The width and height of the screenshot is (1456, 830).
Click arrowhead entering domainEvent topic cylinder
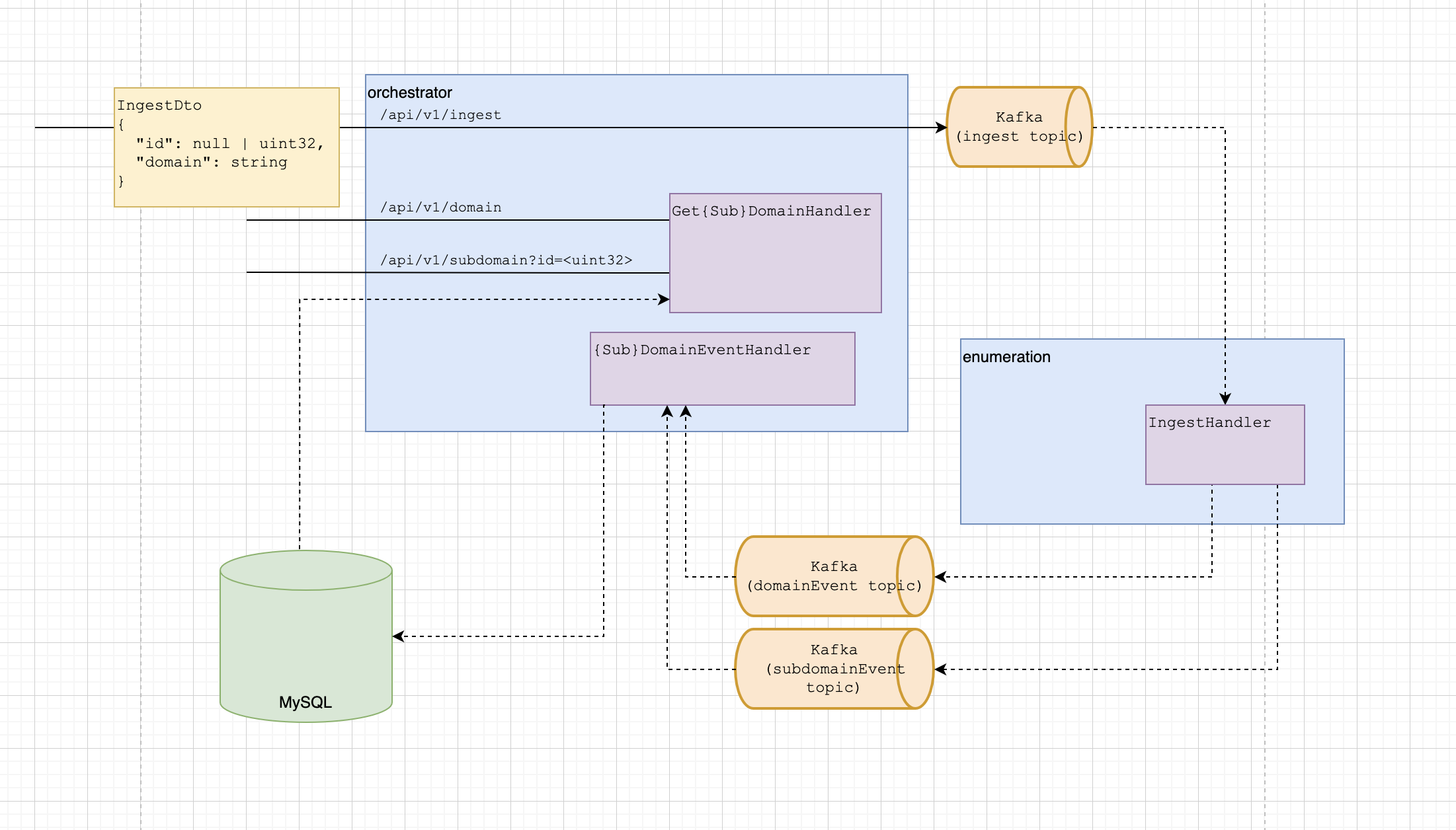click(x=940, y=577)
